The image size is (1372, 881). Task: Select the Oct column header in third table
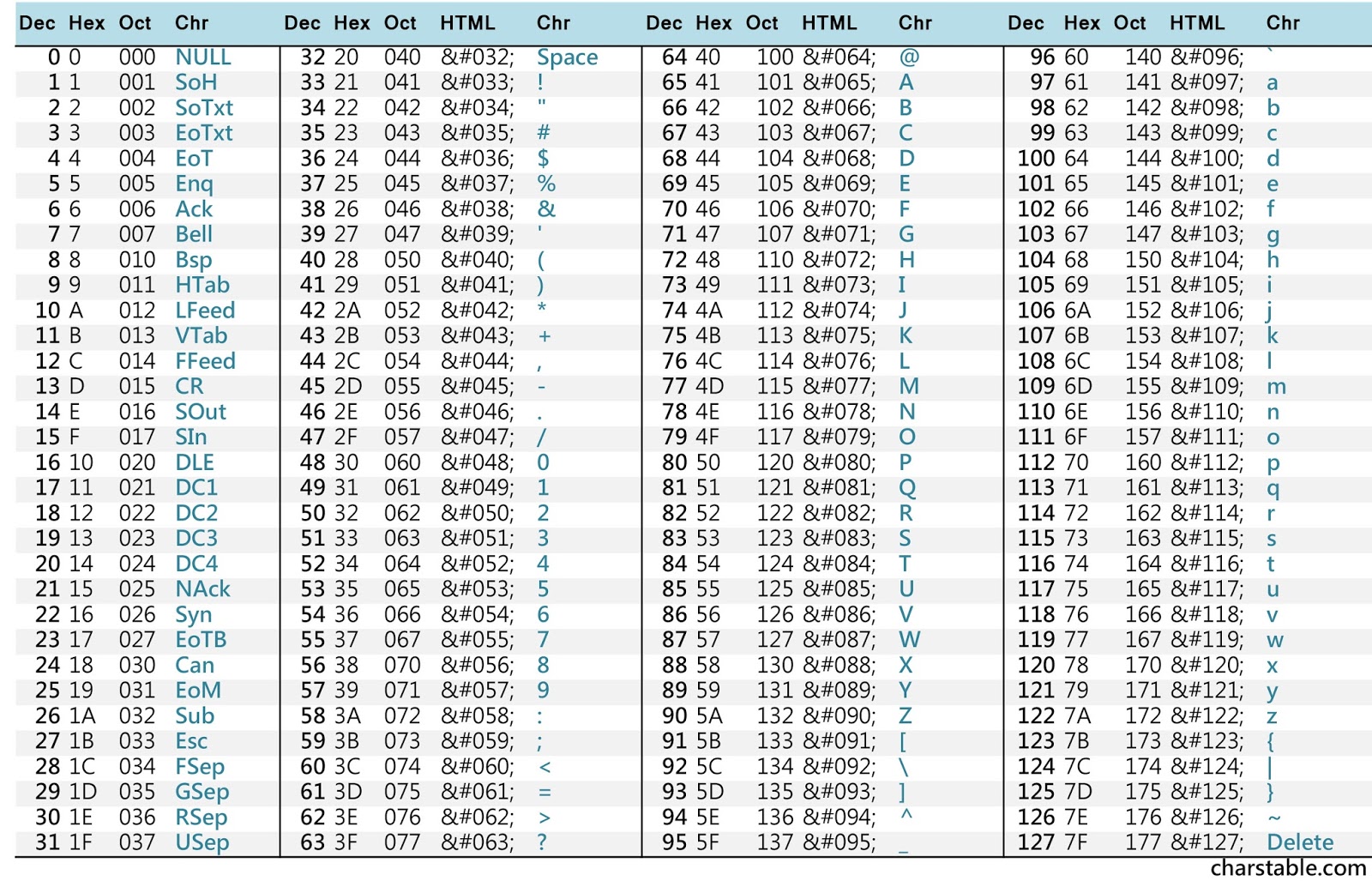761,23
